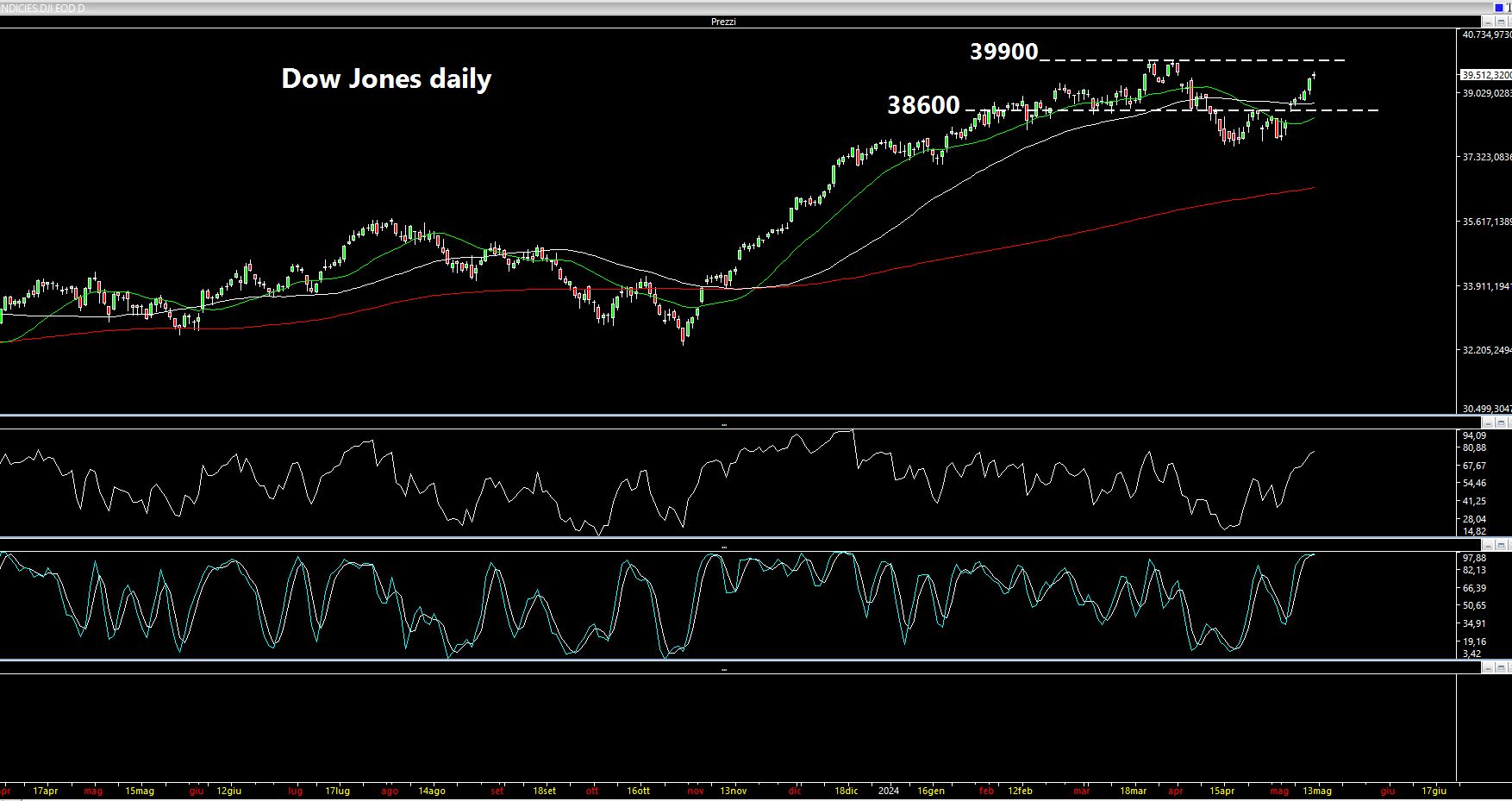Click the 15apr date label on the time axis
The width and height of the screenshot is (1512, 801).
(x=1221, y=791)
